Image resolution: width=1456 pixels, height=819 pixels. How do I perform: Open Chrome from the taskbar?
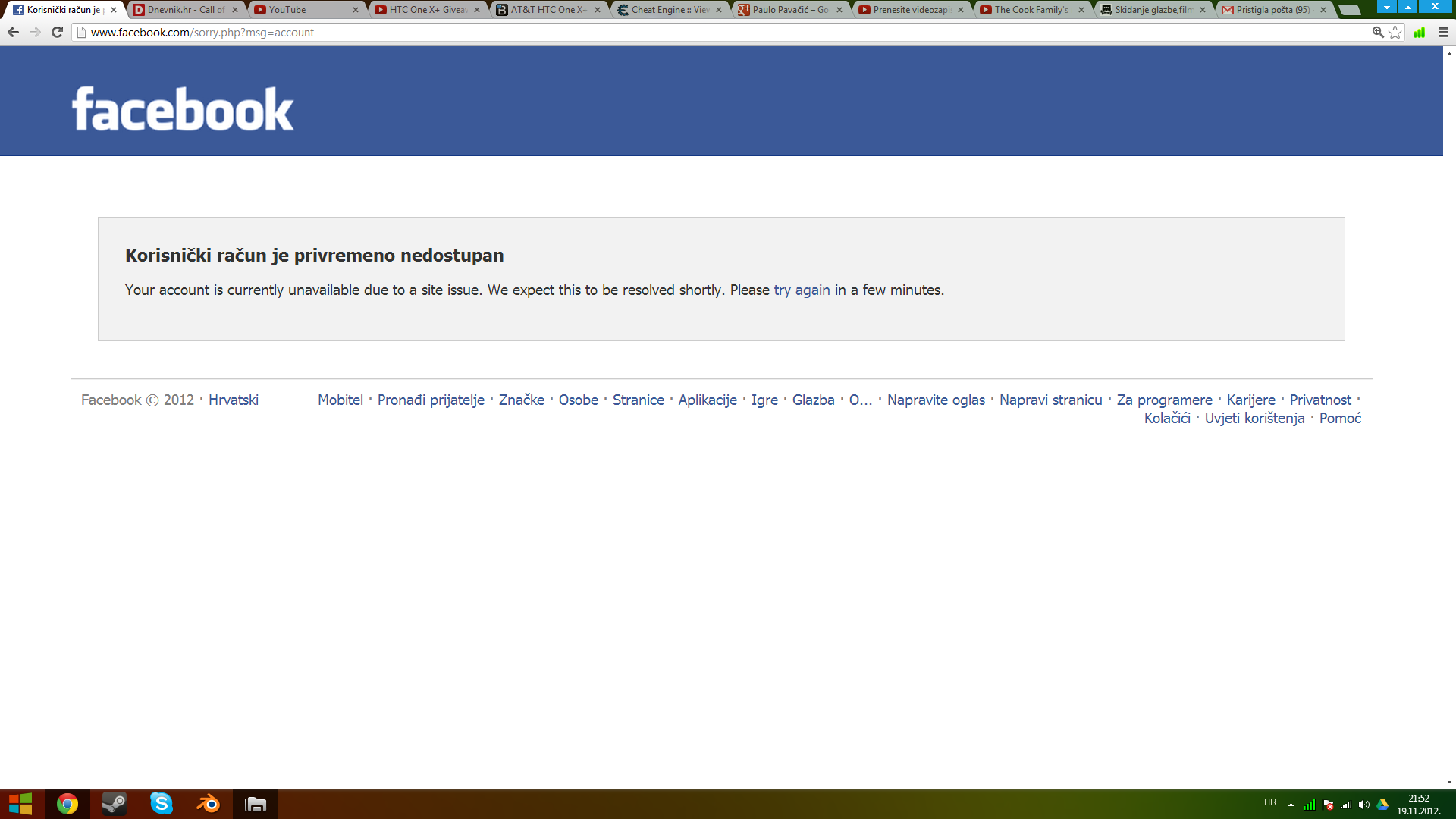(x=67, y=804)
